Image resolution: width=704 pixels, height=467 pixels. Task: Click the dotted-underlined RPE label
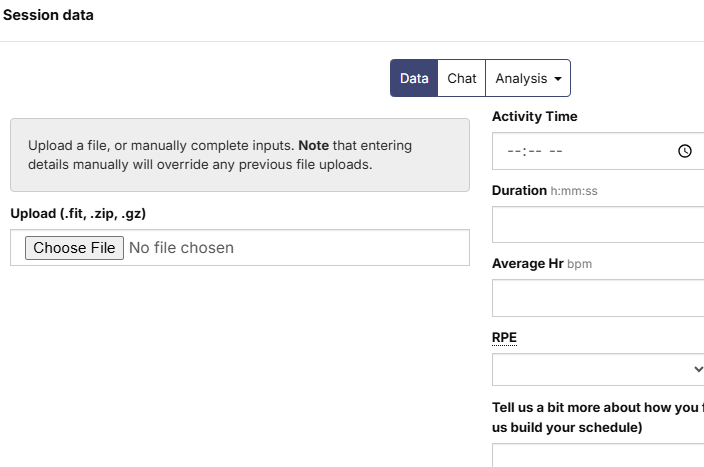[x=504, y=338]
